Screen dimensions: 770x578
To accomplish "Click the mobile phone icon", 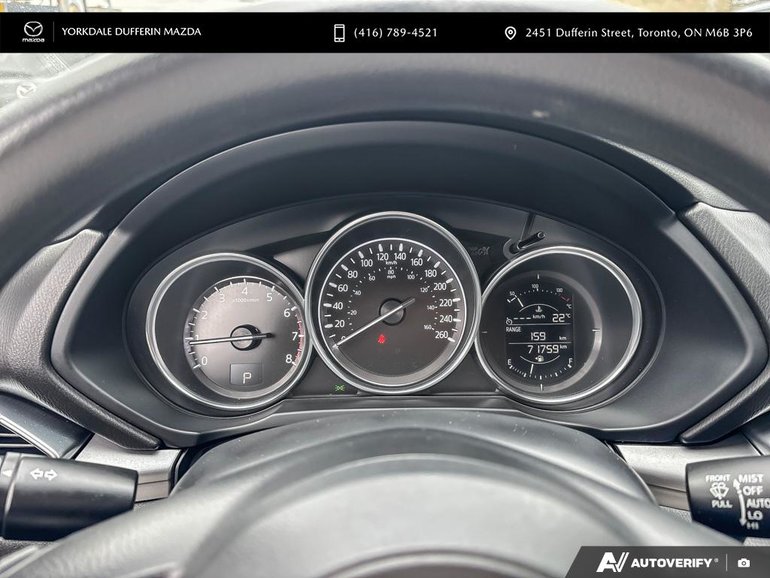I will [x=339, y=33].
